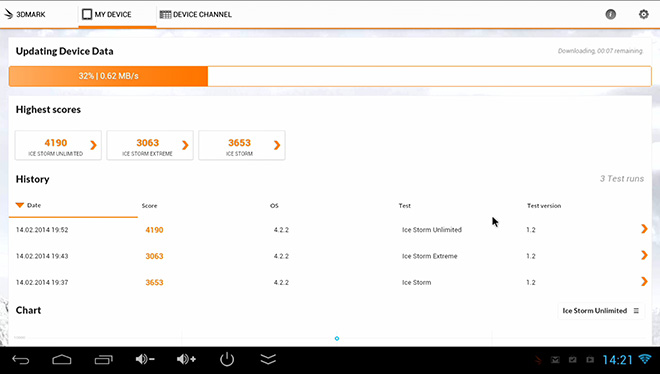Click the 'Downloading, 00:07 remaining' status text
Image resolution: width=660 pixels, height=374 pixels.
(601, 51)
